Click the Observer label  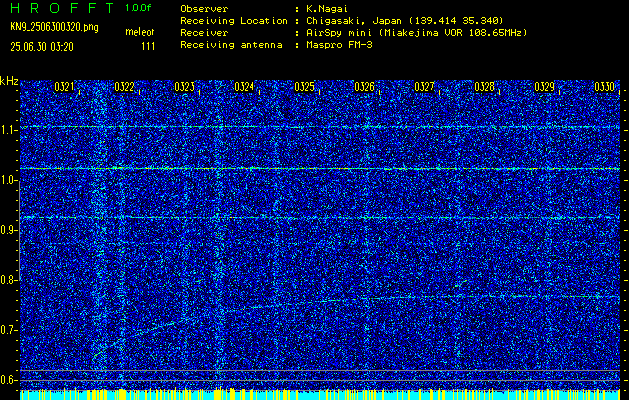click(x=204, y=8)
